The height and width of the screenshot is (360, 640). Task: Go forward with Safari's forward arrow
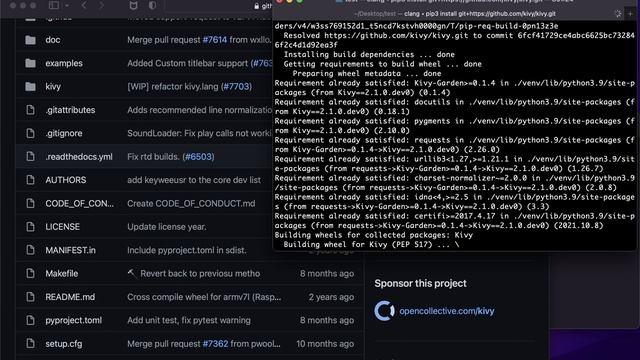tap(101, 5)
